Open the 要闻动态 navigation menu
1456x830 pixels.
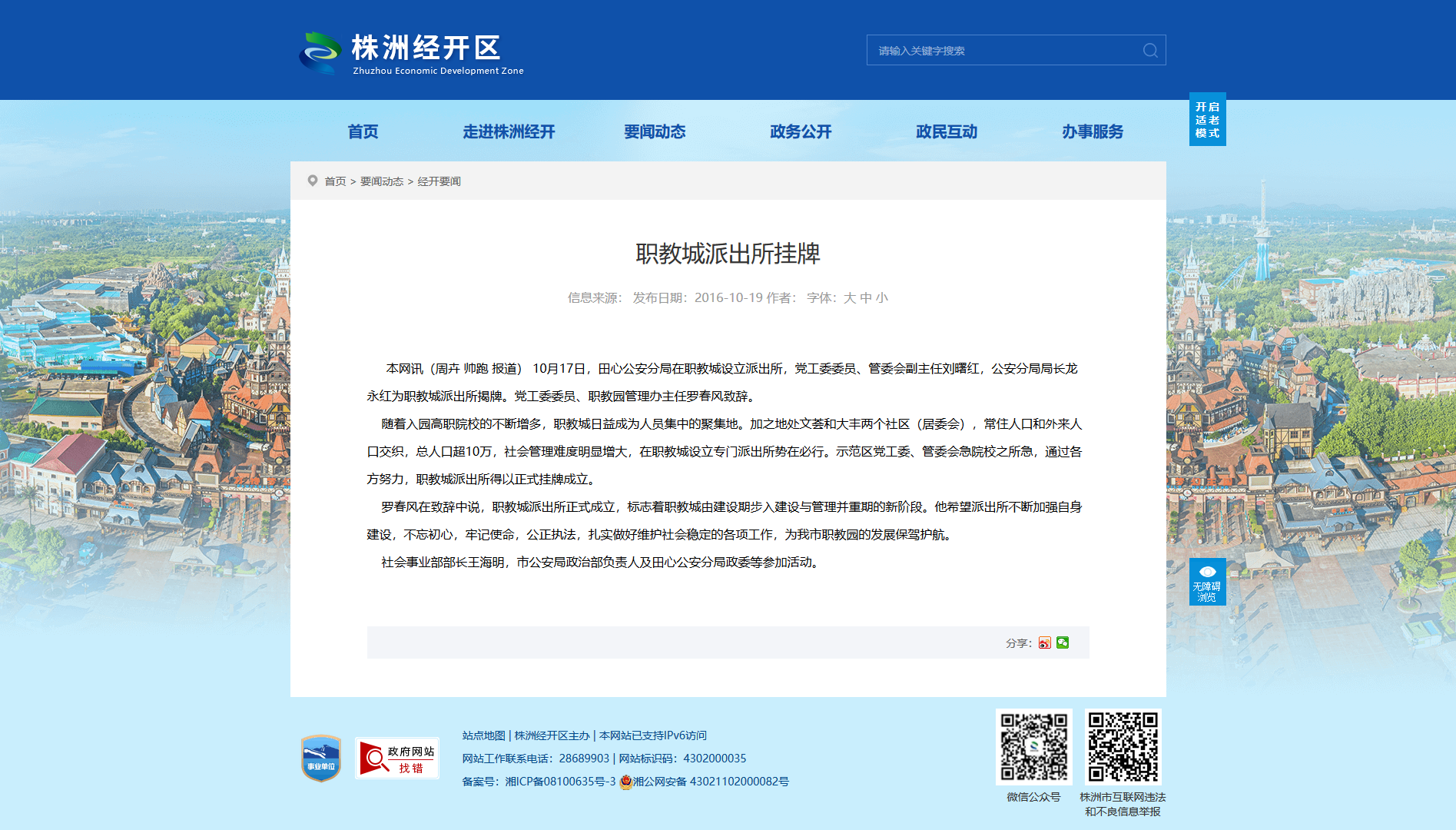pos(655,131)
